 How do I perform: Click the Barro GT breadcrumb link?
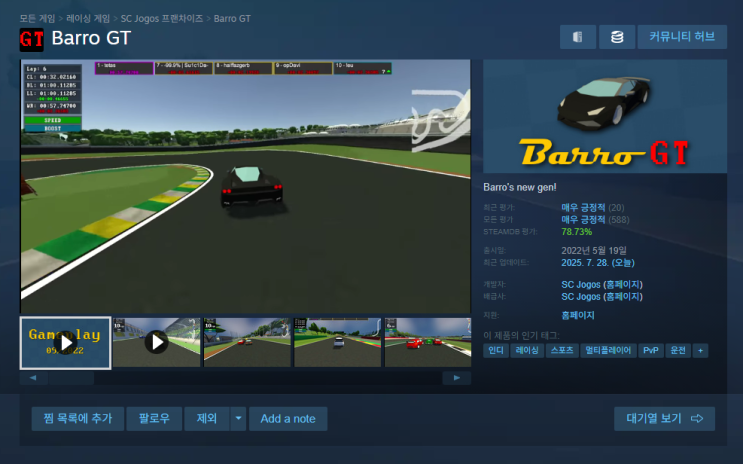click(232, 18)
